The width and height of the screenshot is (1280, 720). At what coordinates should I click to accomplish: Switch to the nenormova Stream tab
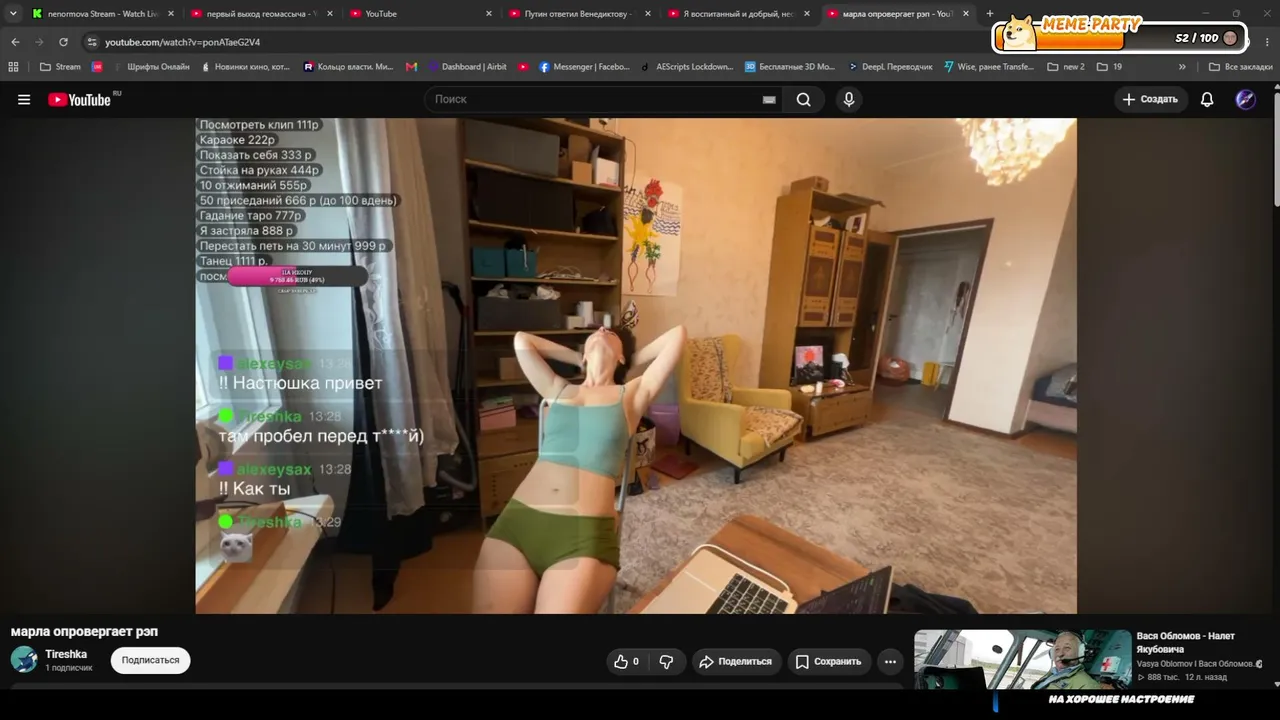[x=103, y=14]
